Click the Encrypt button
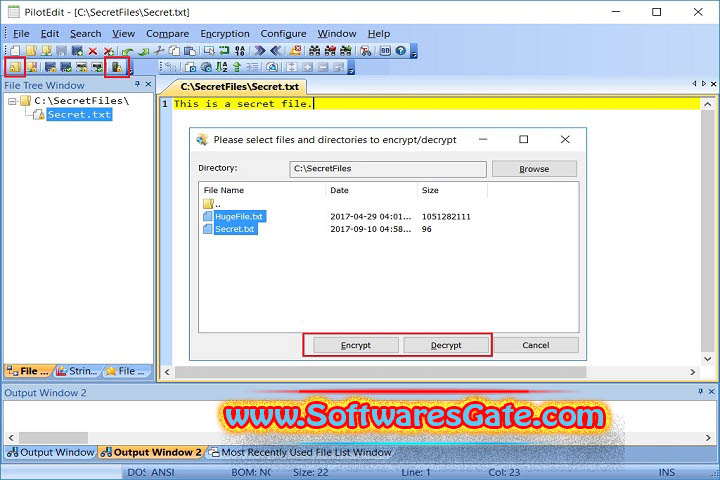Image resolution: width=720 pixels, height=480 pixels. pyautogui.click(x=356, y=345)
